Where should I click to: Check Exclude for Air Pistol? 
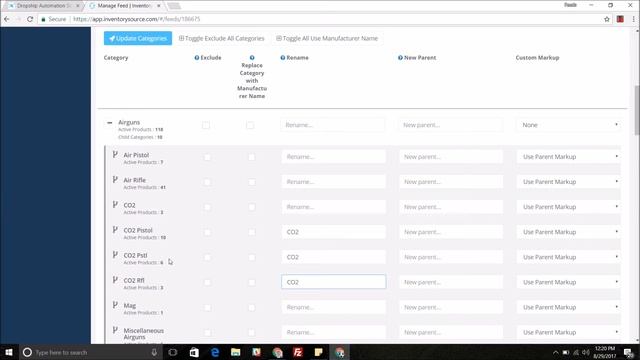click(207, 157)
